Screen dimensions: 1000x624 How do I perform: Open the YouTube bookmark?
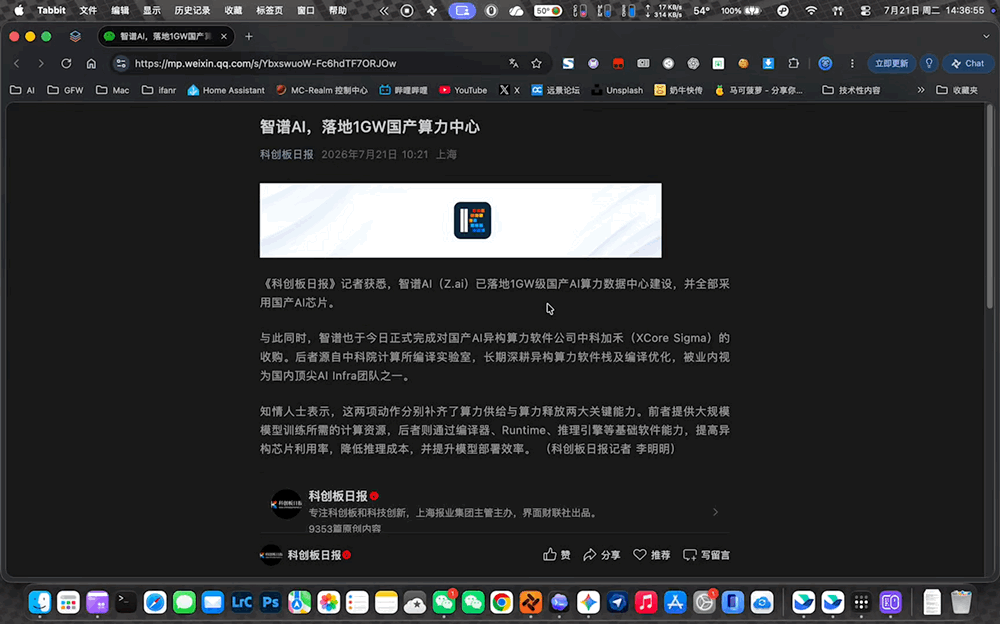click(463, 90)
